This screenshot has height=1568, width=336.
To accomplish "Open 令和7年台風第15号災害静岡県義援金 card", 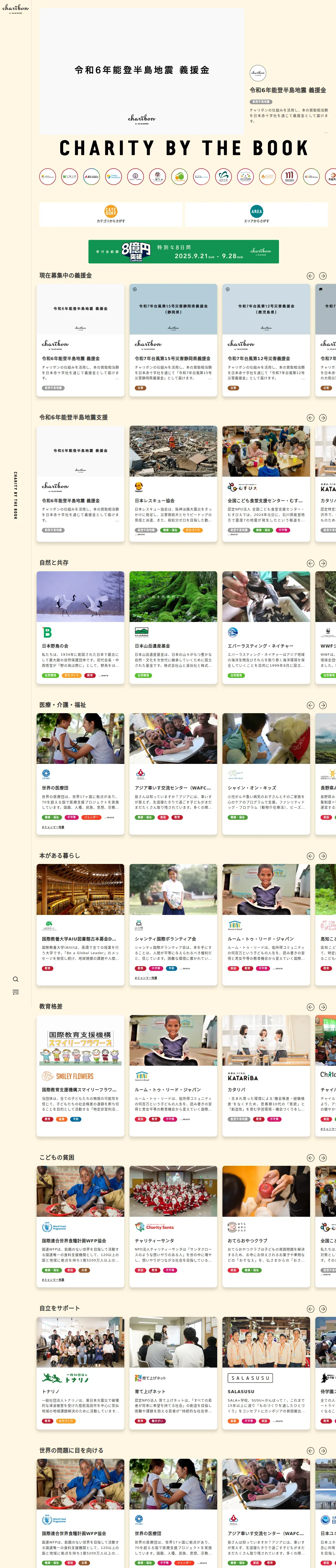I will tap(173, 340).
